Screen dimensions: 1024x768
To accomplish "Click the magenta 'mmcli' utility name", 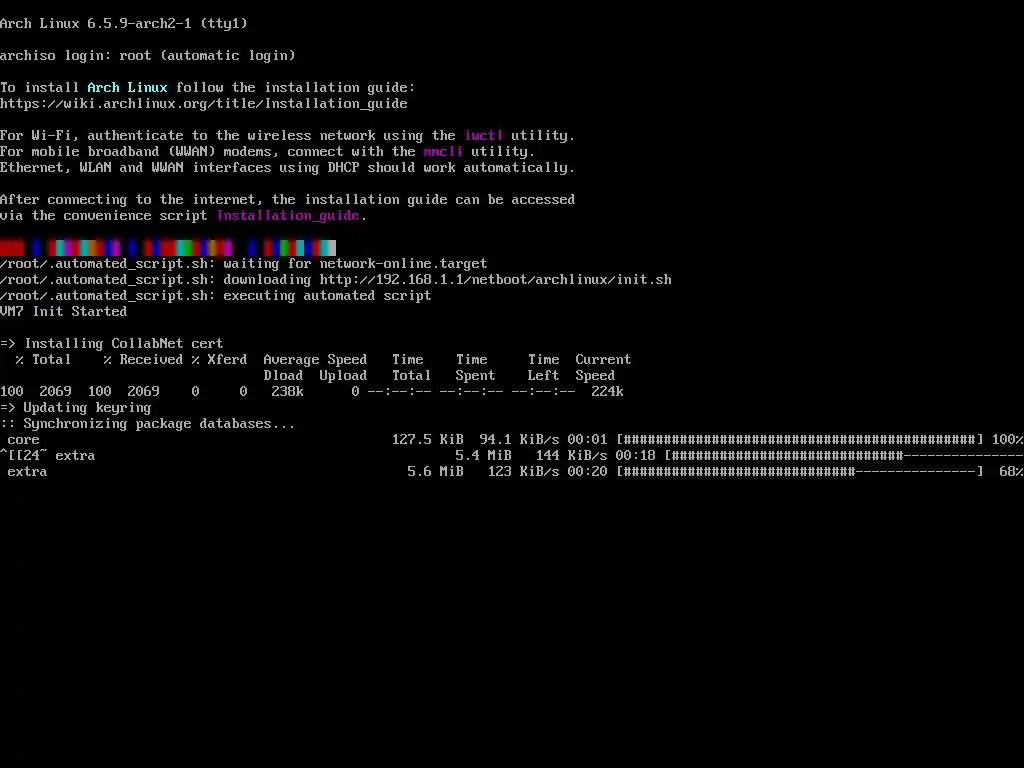I will tap(443, 152).
